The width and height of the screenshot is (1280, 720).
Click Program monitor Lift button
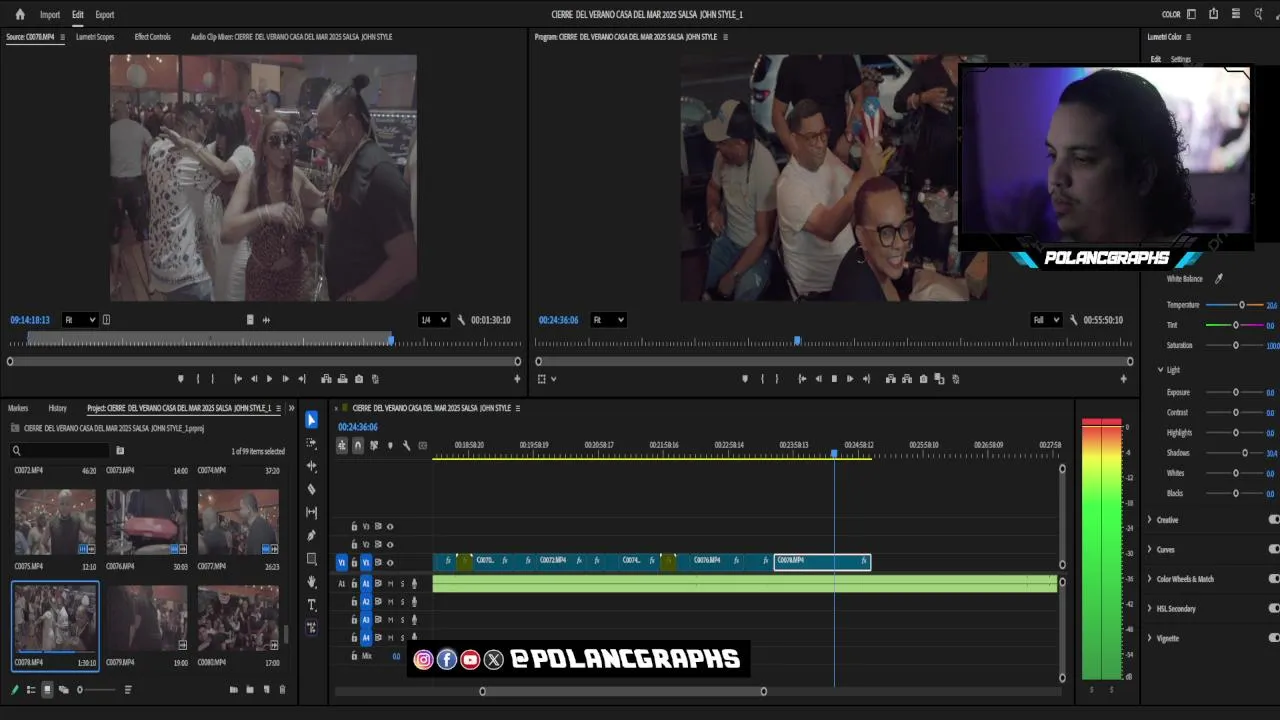tap(890, 379)
